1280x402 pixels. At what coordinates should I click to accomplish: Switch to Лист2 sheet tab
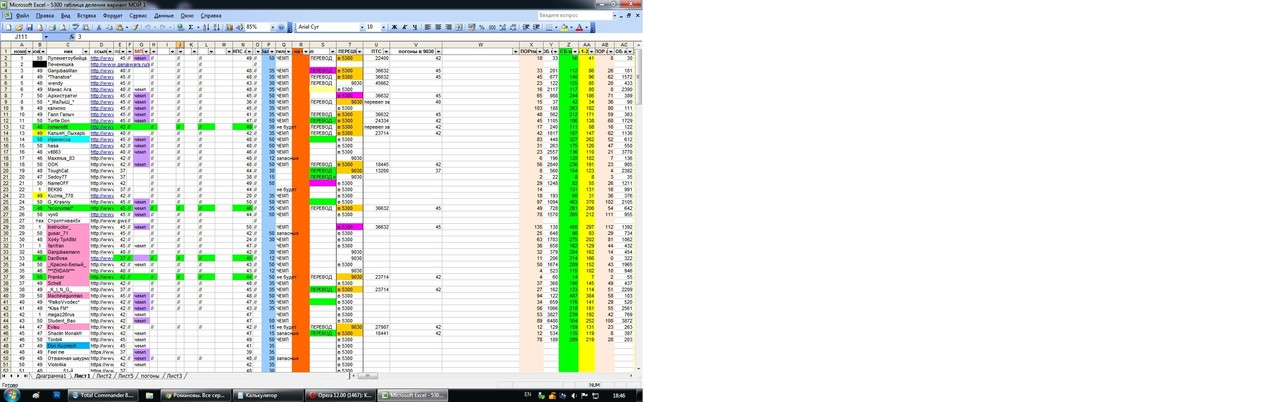pyautogui.click(x=104, y=376)
